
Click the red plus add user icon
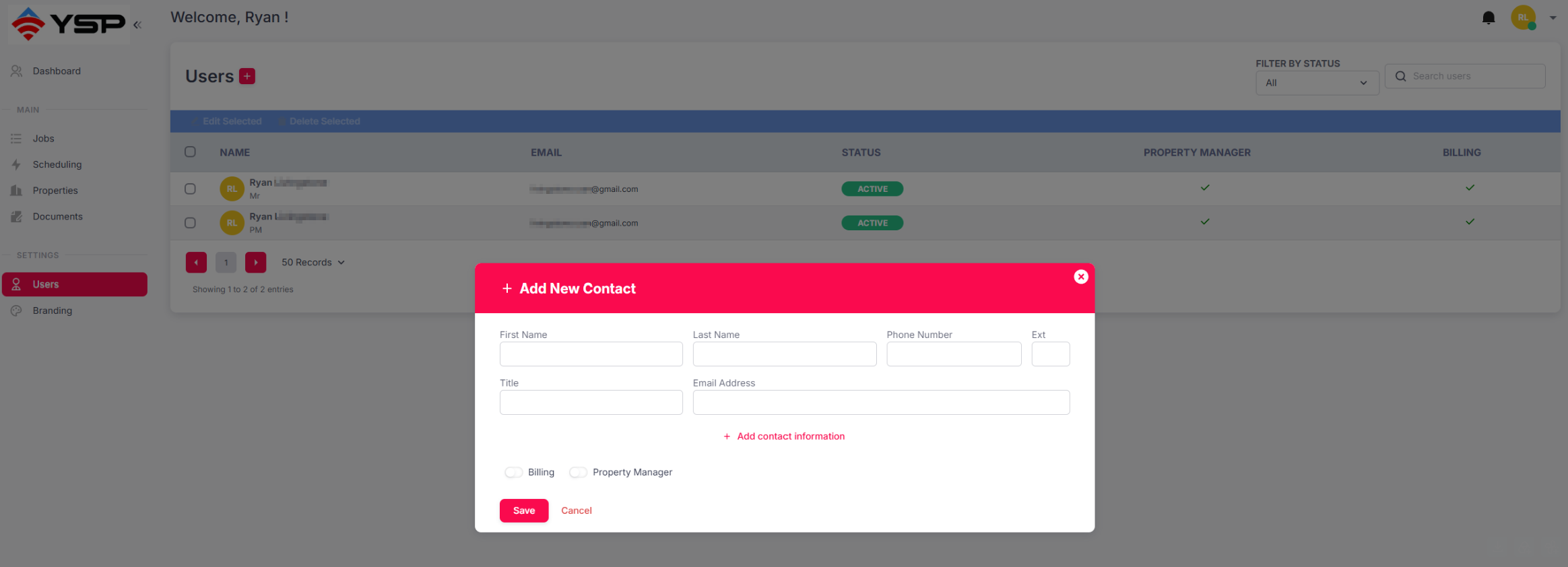pyautogui.click(x=247, y=76)
